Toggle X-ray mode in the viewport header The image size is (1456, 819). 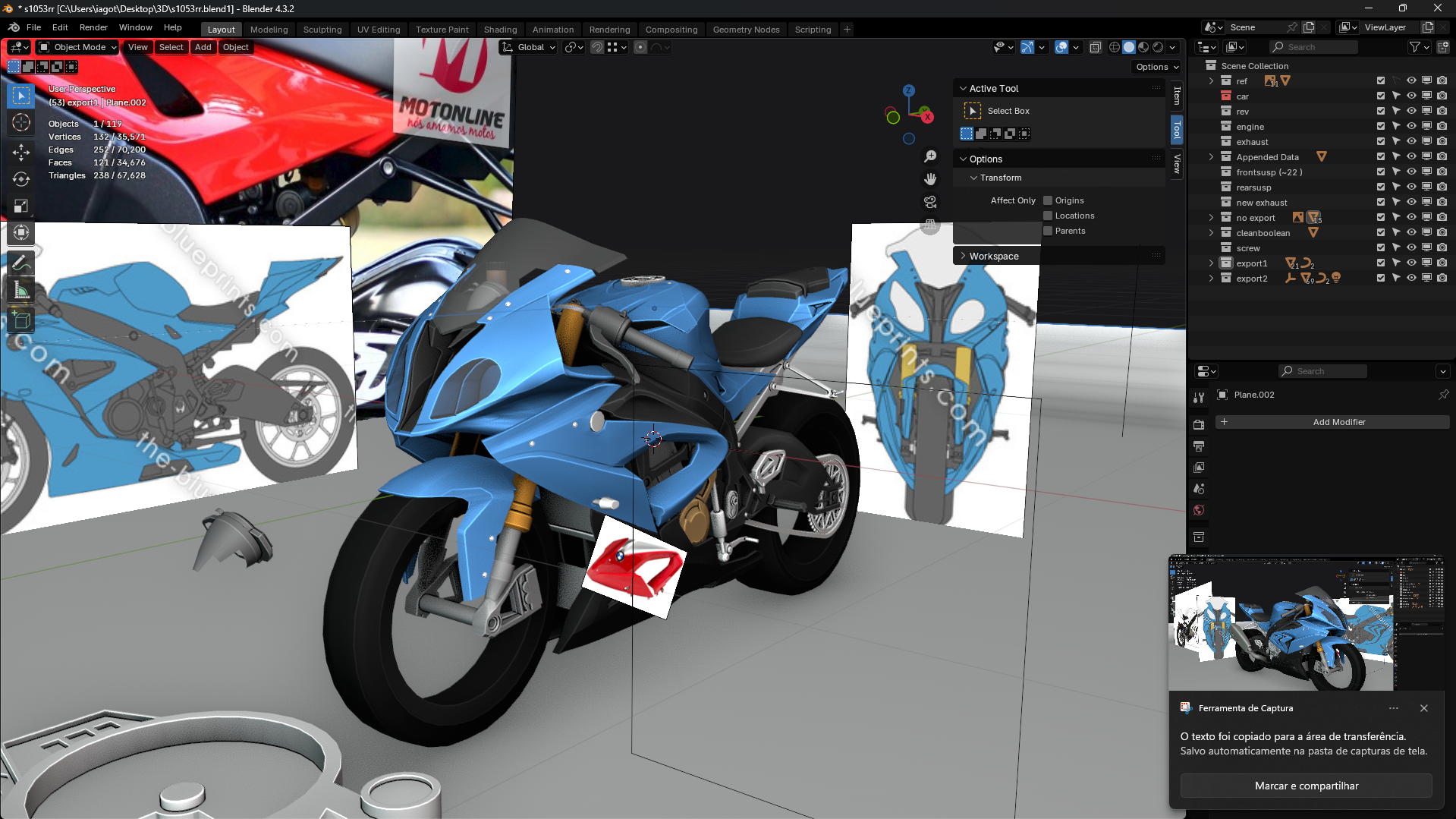[x=1095, y=47]
